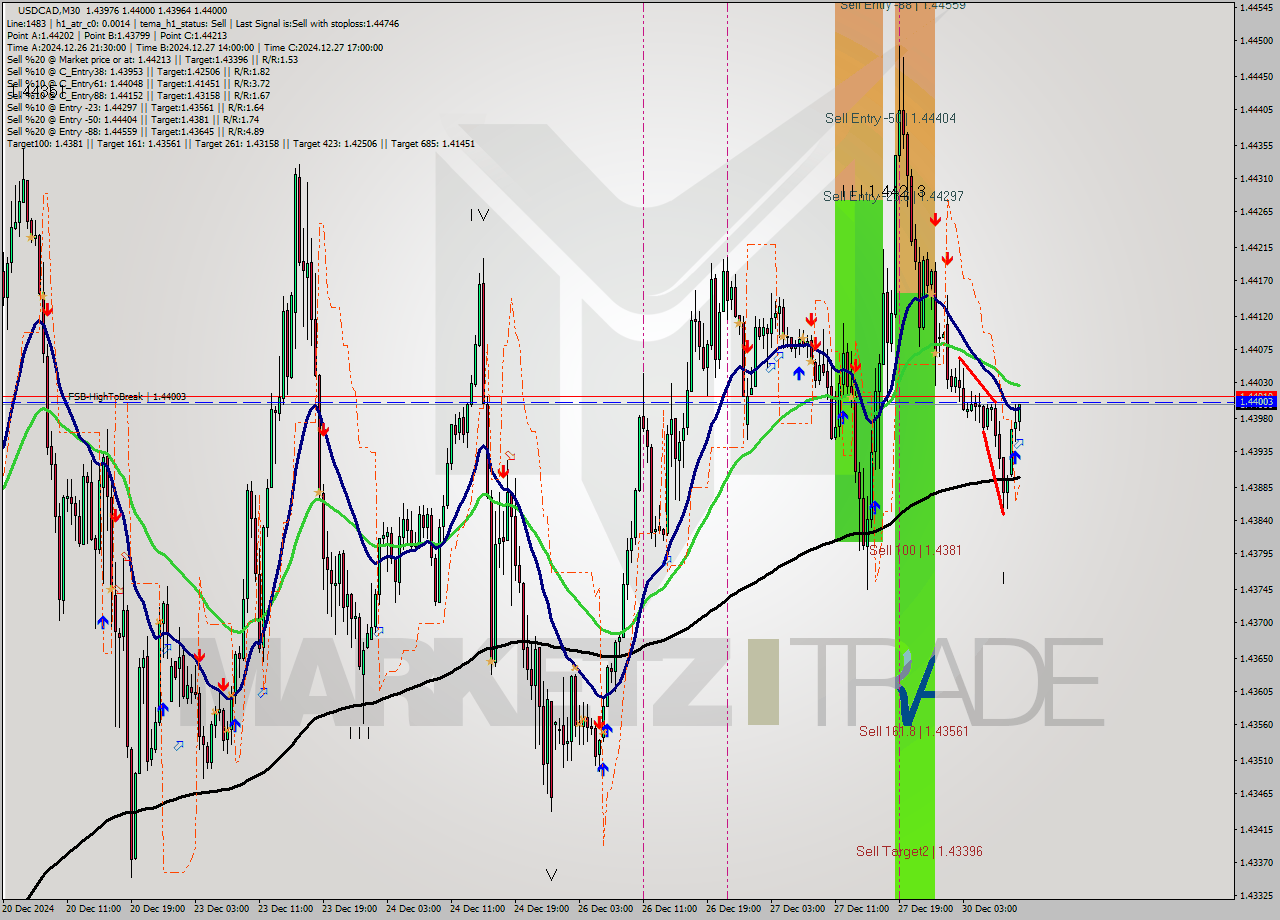Select the 'Sell Entry -50 | 1.44404' chart label
Viewport: 1280px width, 920px height.
[x=890, y=118]
